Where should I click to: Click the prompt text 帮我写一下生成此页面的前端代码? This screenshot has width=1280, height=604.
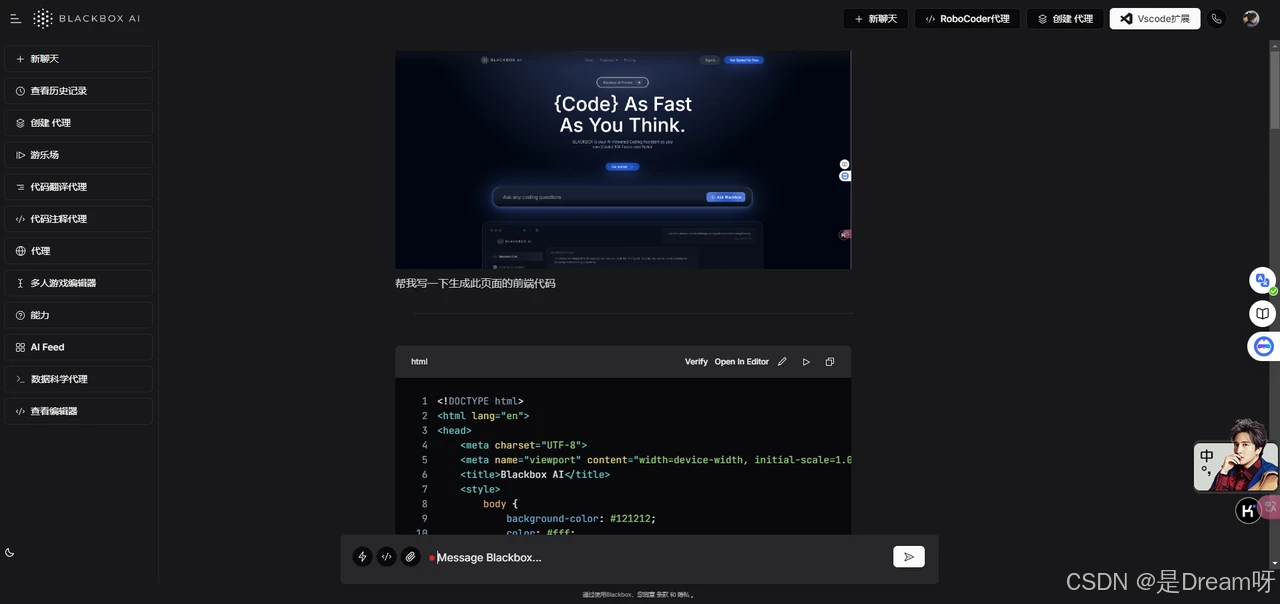pyautogui.click(x=475, y=284)
